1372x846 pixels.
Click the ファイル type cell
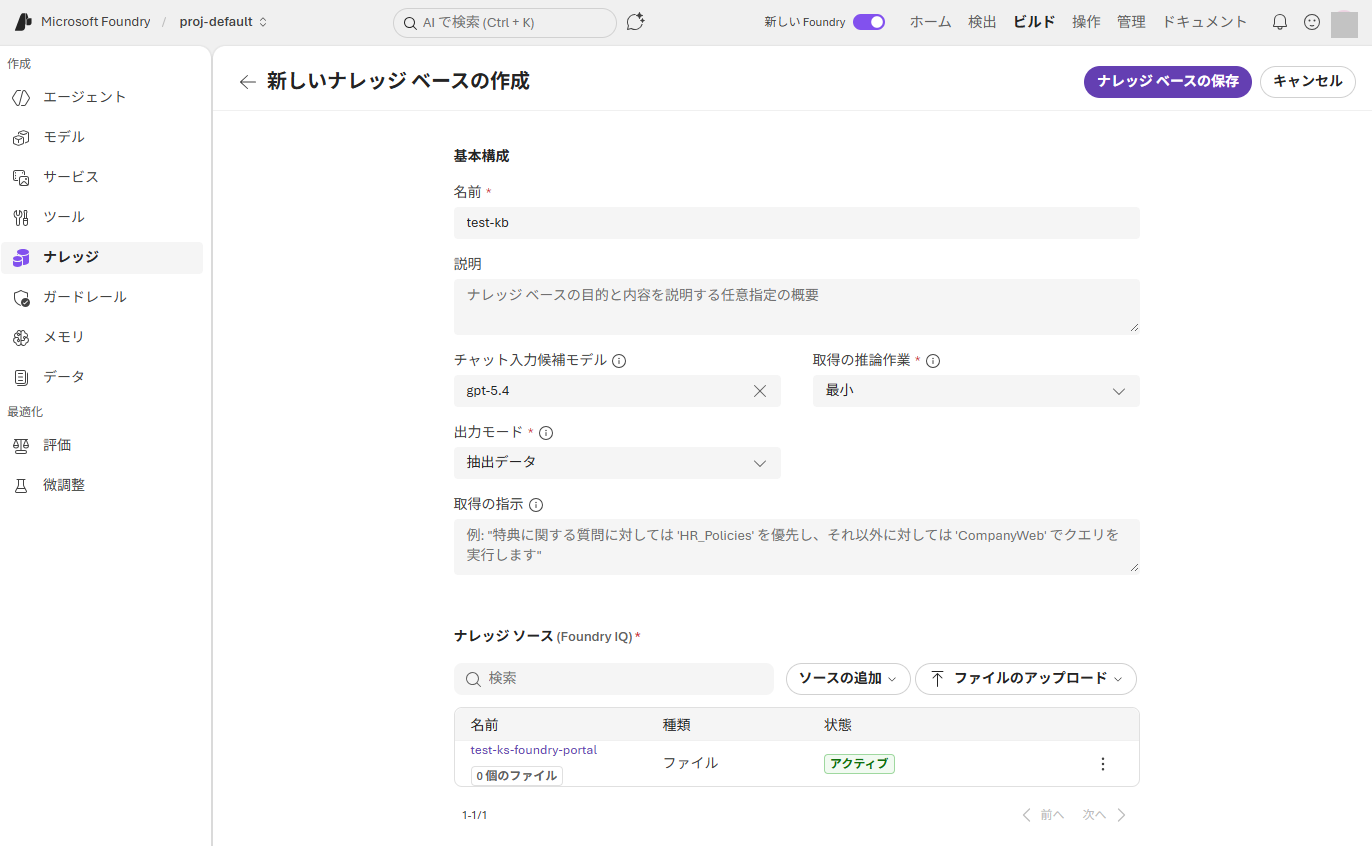point(691,763)
